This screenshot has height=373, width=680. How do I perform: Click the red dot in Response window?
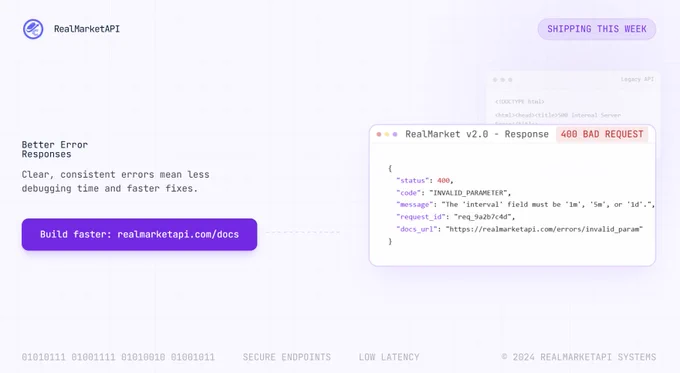pos(379,134)
